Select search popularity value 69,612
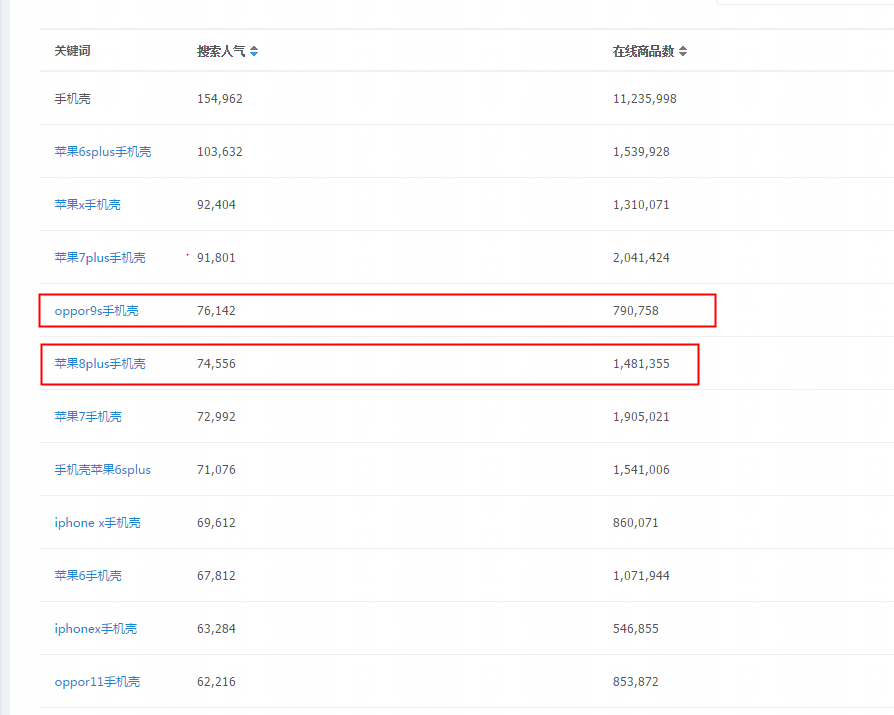The height and width of the screenshot is (715, 894). (x=216, y=523)
